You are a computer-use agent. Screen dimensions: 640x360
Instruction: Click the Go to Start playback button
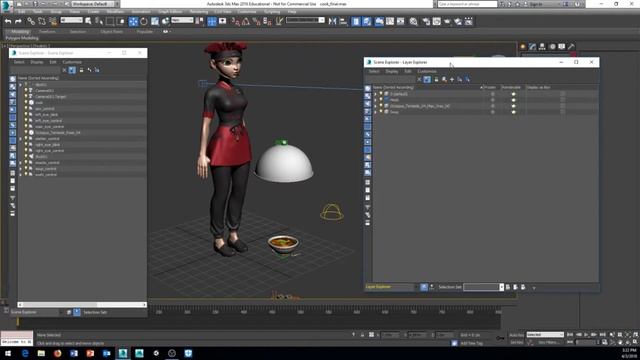[570, 335]
